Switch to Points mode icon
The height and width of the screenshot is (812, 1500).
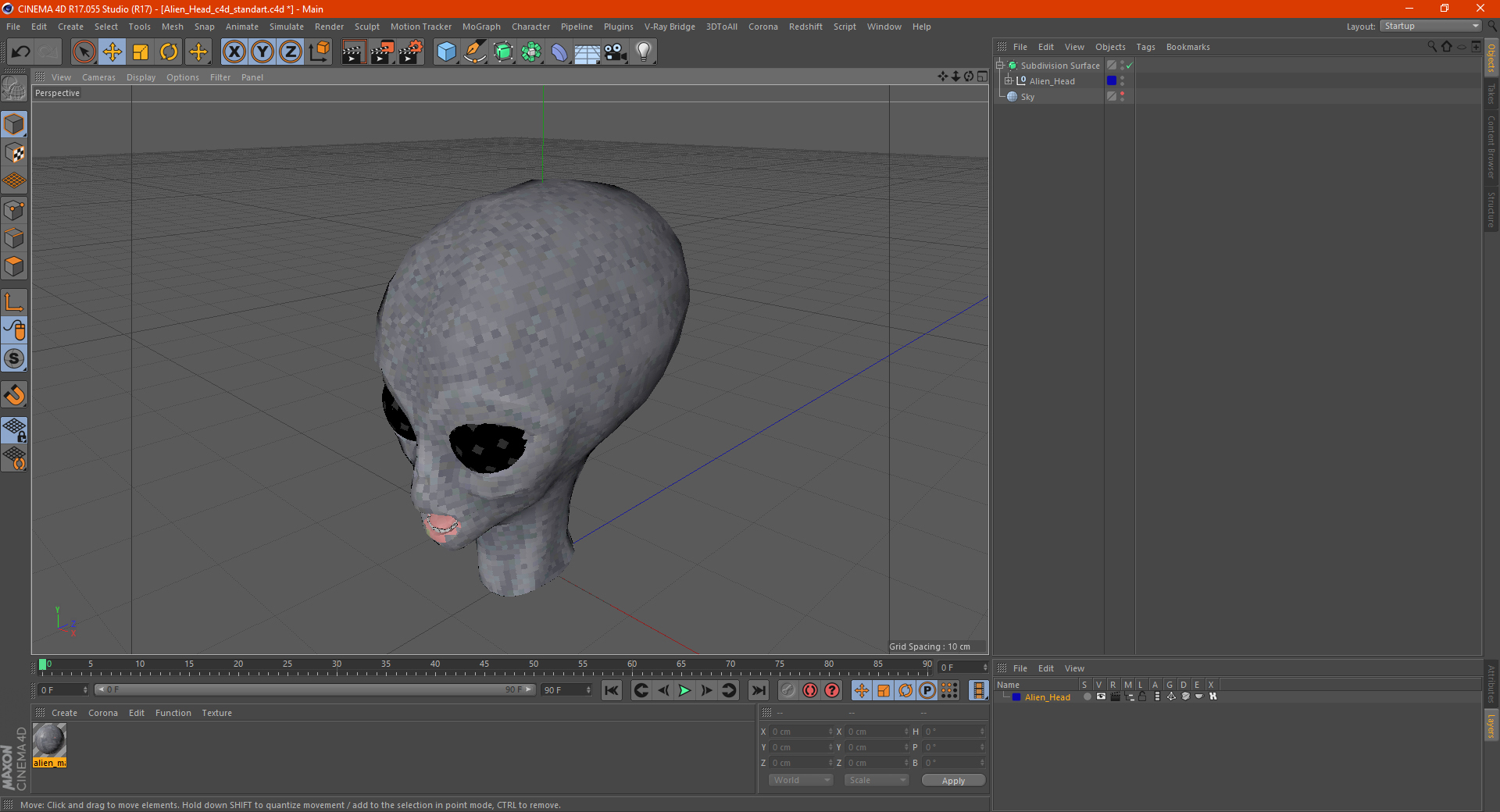pos(14,210)
